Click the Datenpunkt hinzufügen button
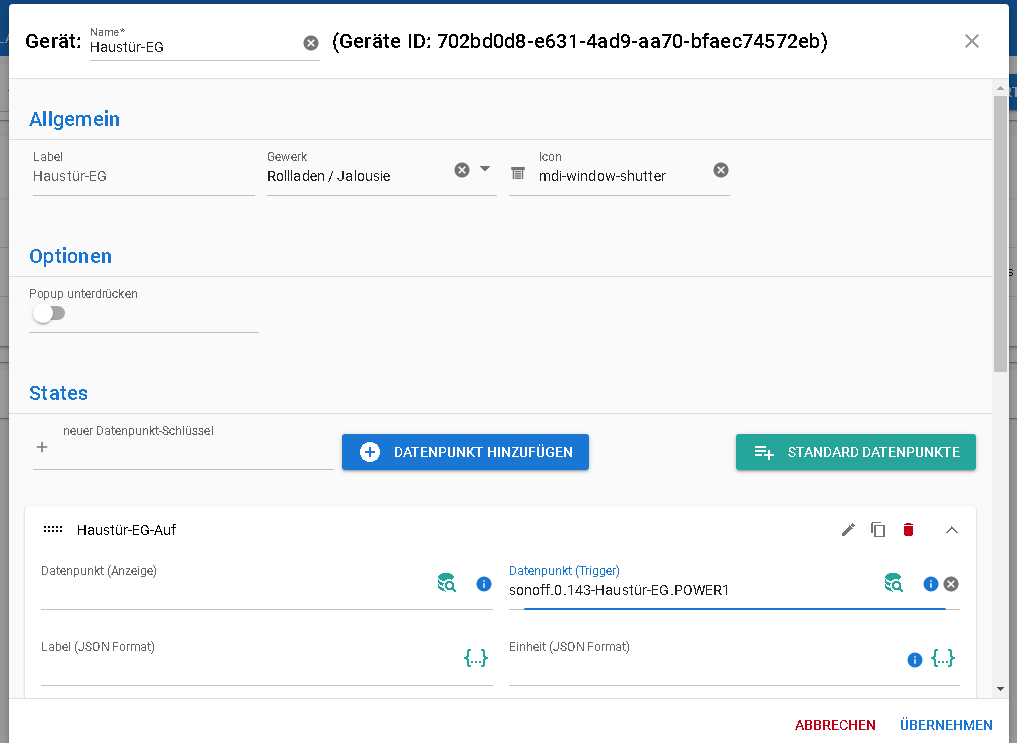 click(x=465, y=452)
